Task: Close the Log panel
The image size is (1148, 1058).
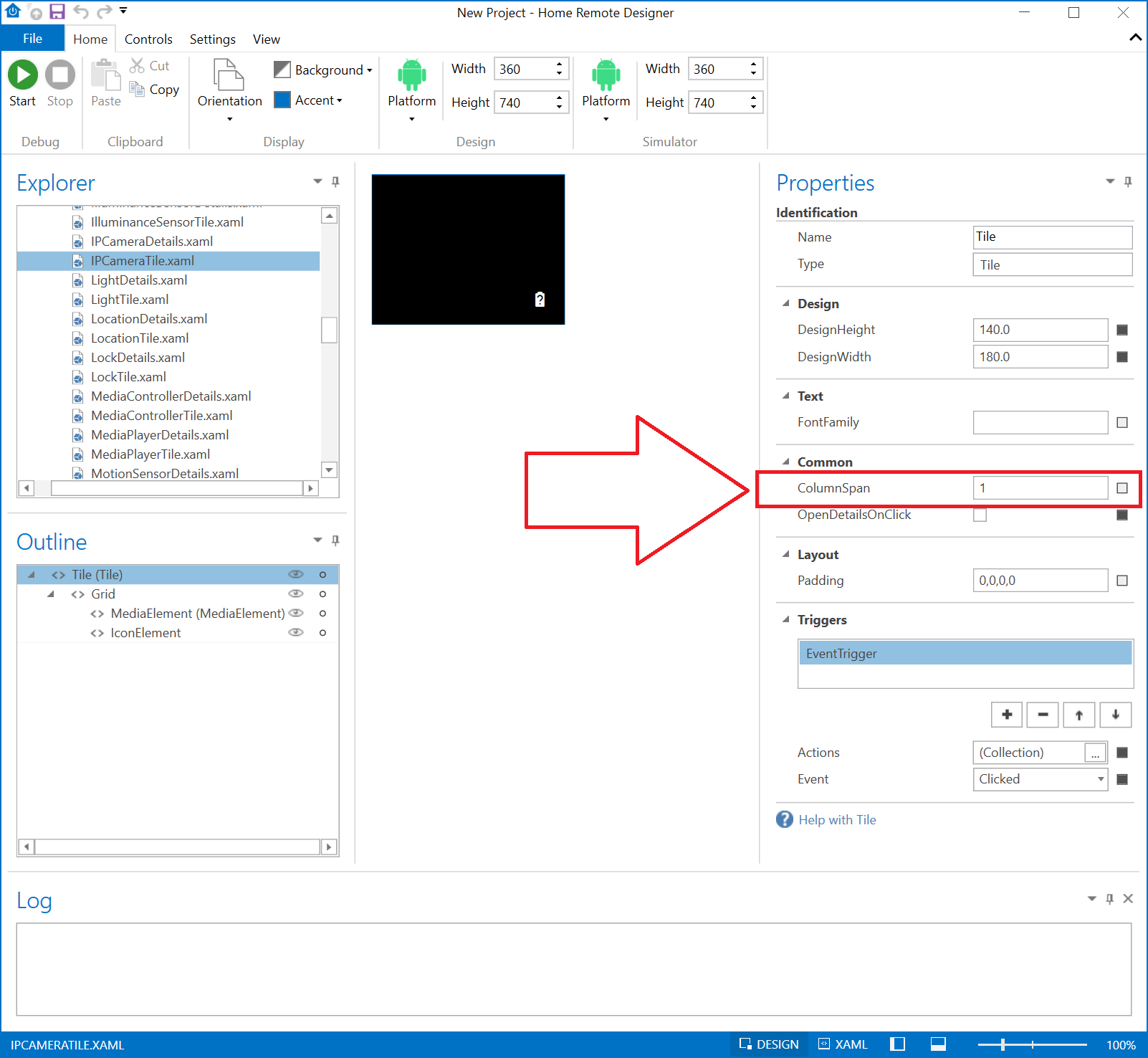Action: point(1128,898)
